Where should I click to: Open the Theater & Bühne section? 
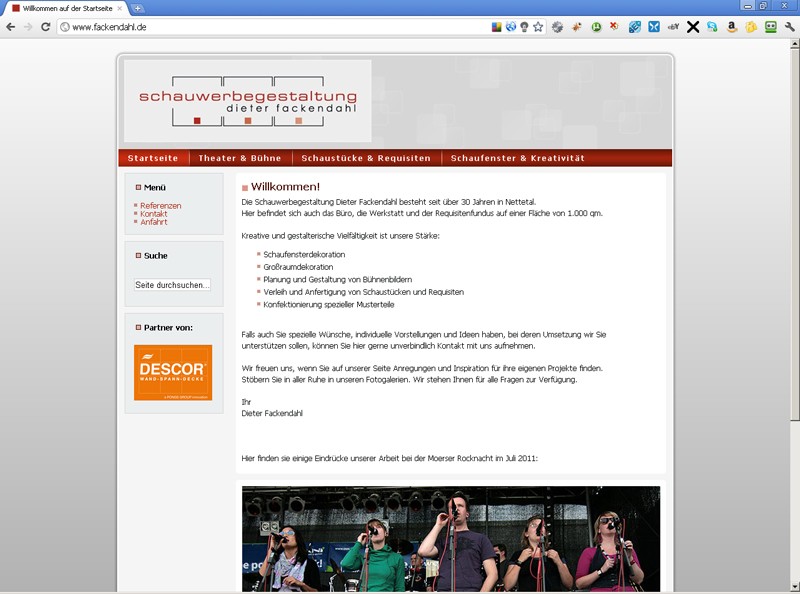(x=240, y=158)
